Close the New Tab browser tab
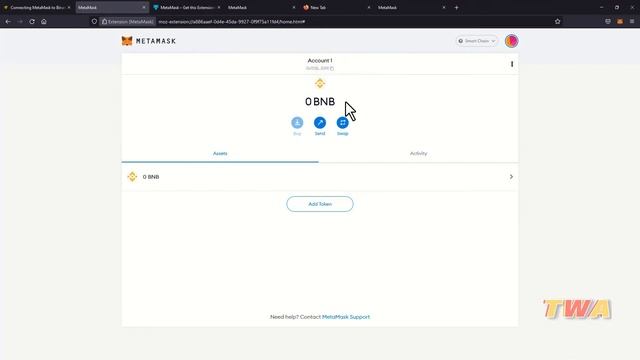This screenshot has width=640, height=360. tap(369, 7)
